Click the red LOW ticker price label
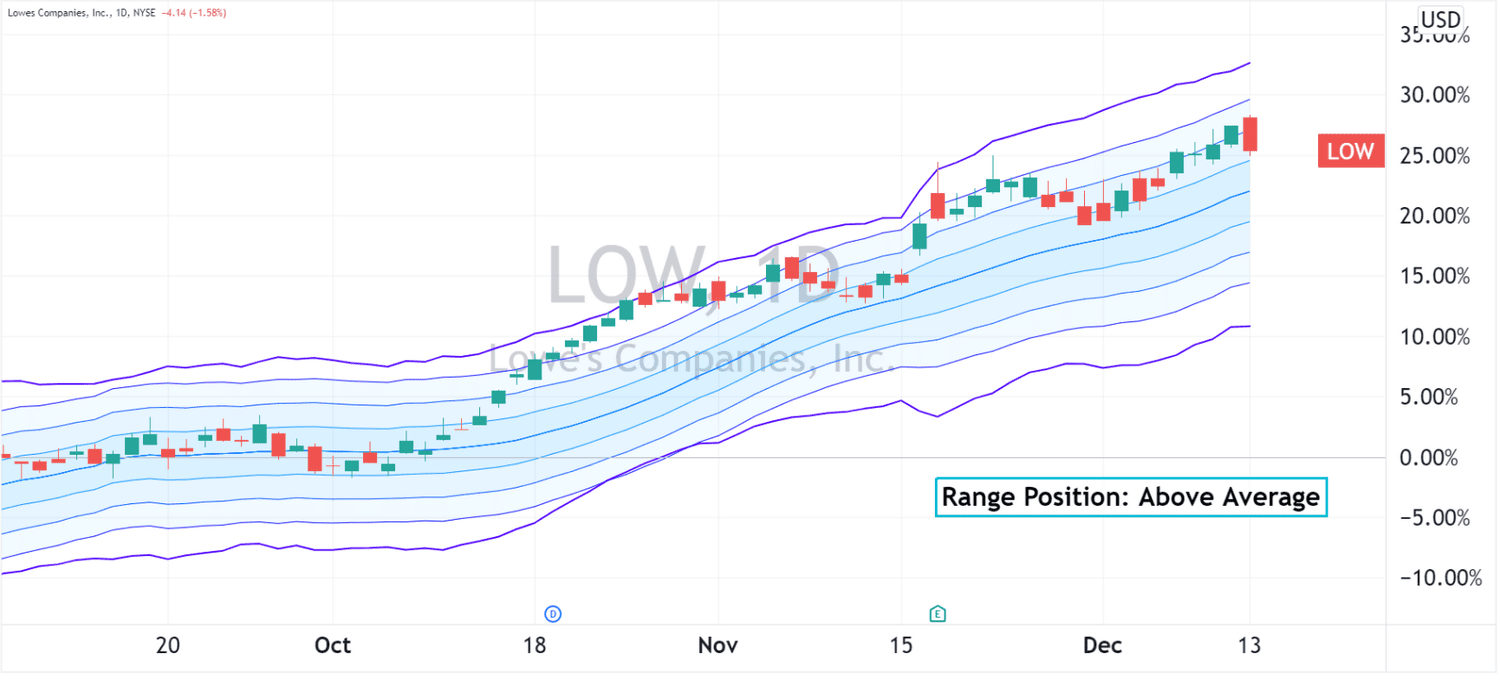Image resolution: width=1500 pixels, height=680 pixels. pos(1351,151)
